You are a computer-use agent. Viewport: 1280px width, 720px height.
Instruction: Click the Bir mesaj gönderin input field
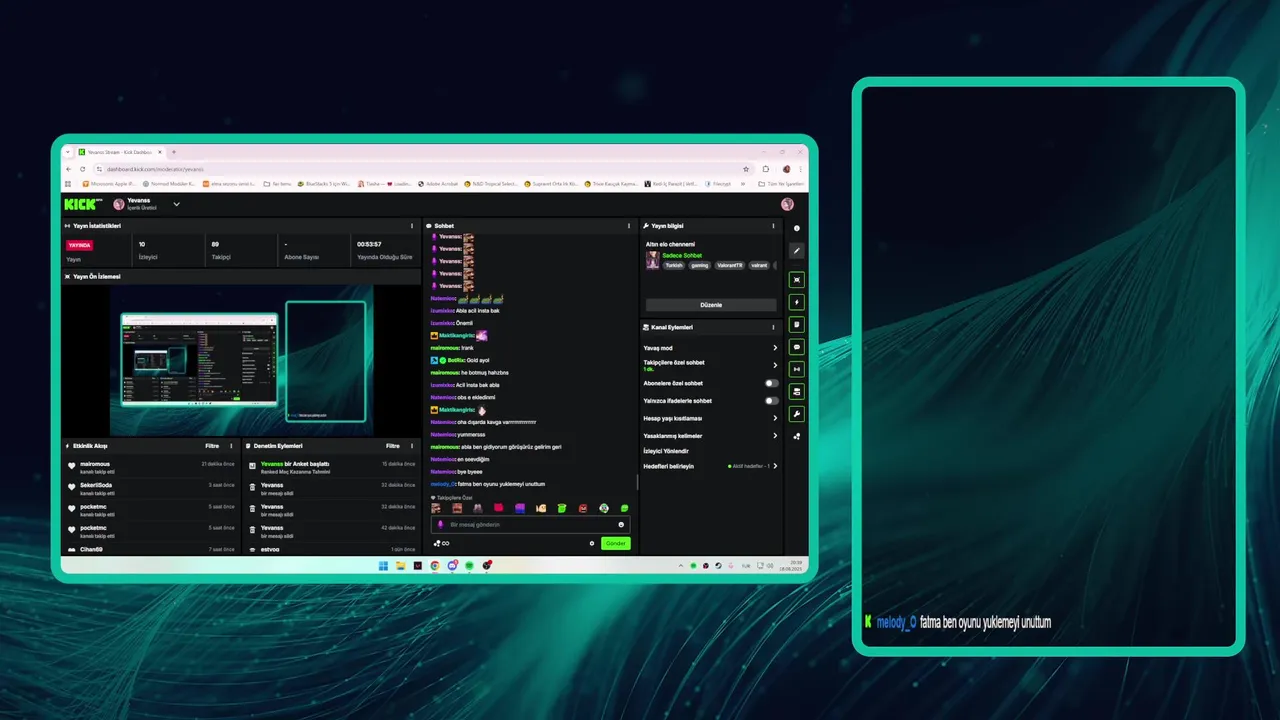pos(530,524)
